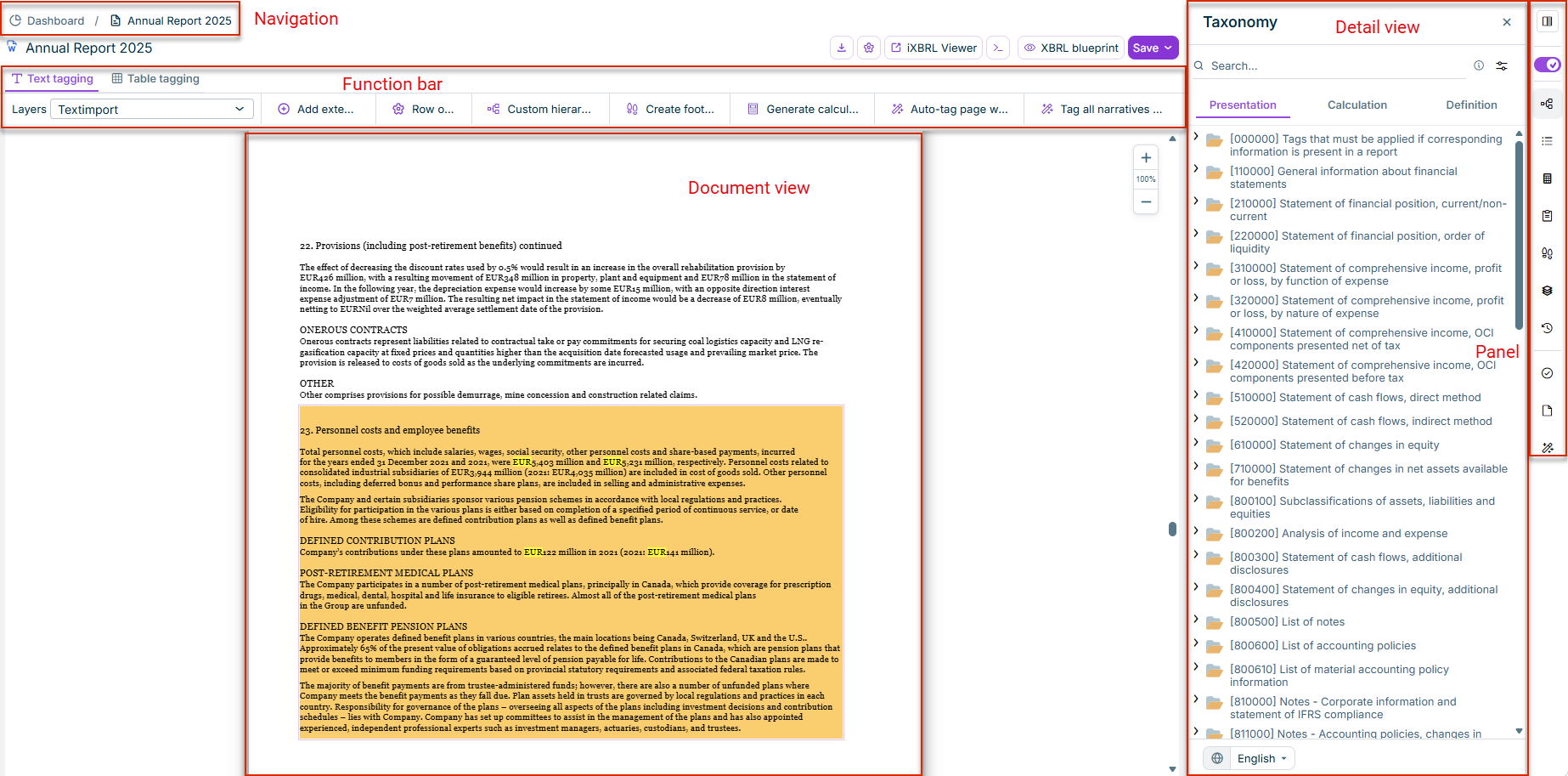Open the validation checkmark panel icon

click(x=1548, y=373)
